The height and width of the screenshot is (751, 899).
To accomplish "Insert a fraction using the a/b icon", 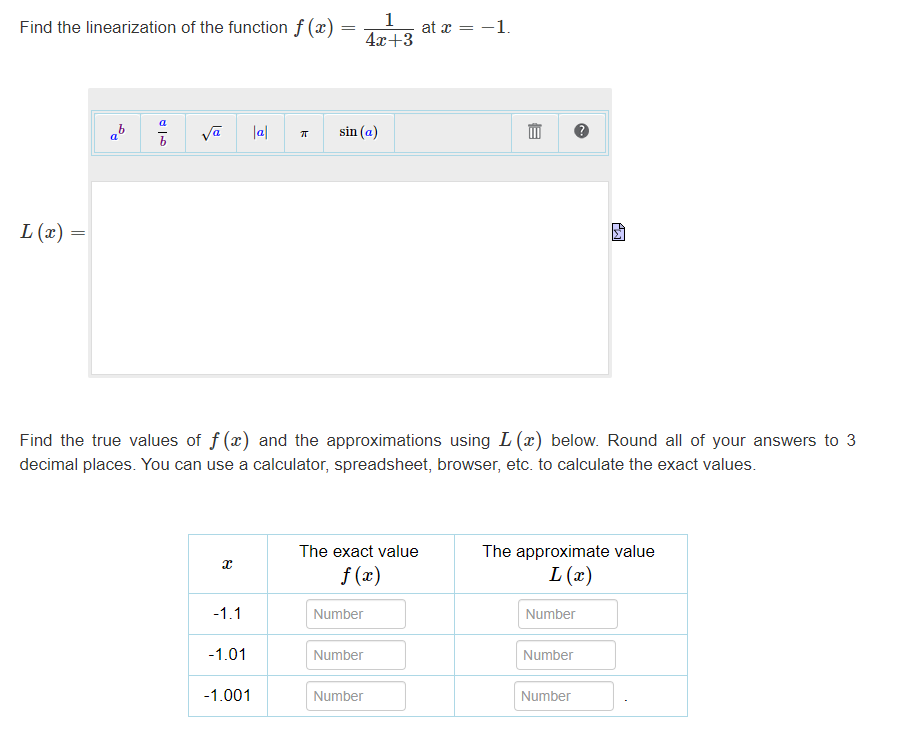I will coord(163,131).
